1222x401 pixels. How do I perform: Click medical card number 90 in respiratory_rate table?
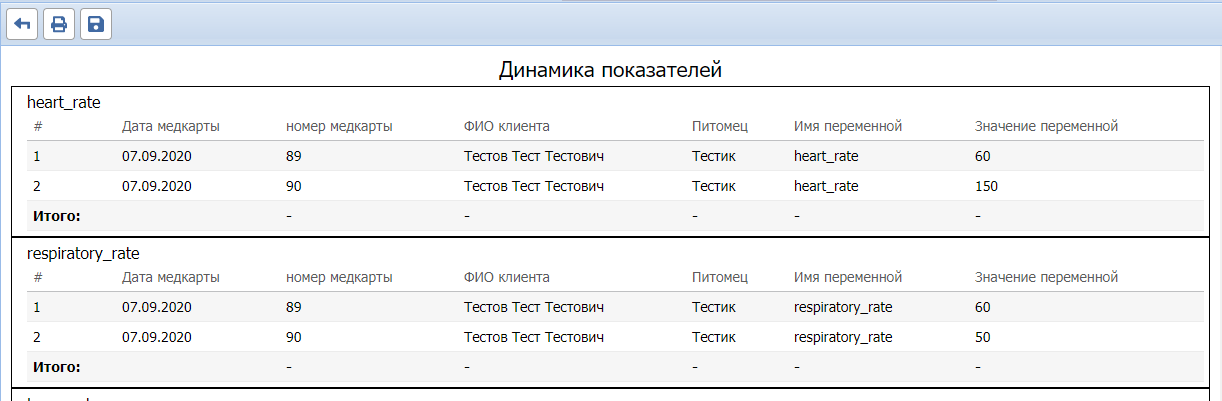click(293, 337)
